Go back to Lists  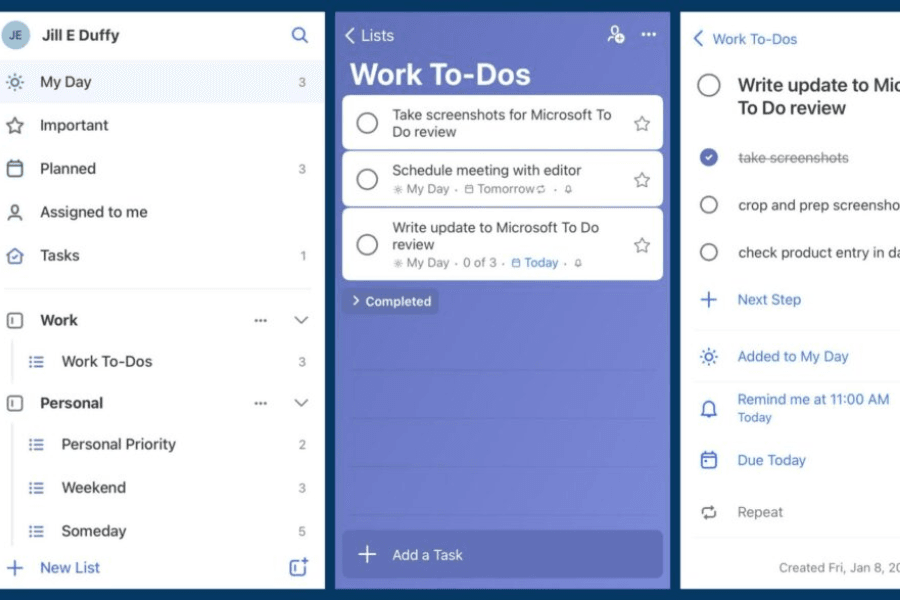click(369, 35)
